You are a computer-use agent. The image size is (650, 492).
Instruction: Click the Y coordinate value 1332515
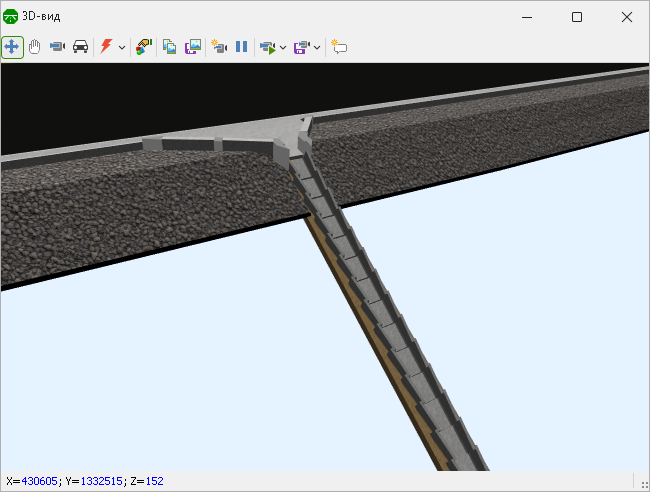click(100, 481)
